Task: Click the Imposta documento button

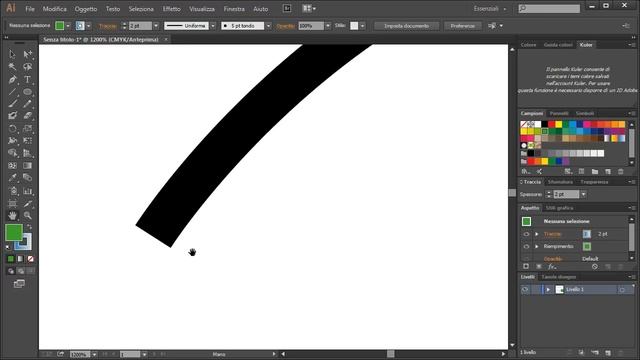Action: point(407,26)
